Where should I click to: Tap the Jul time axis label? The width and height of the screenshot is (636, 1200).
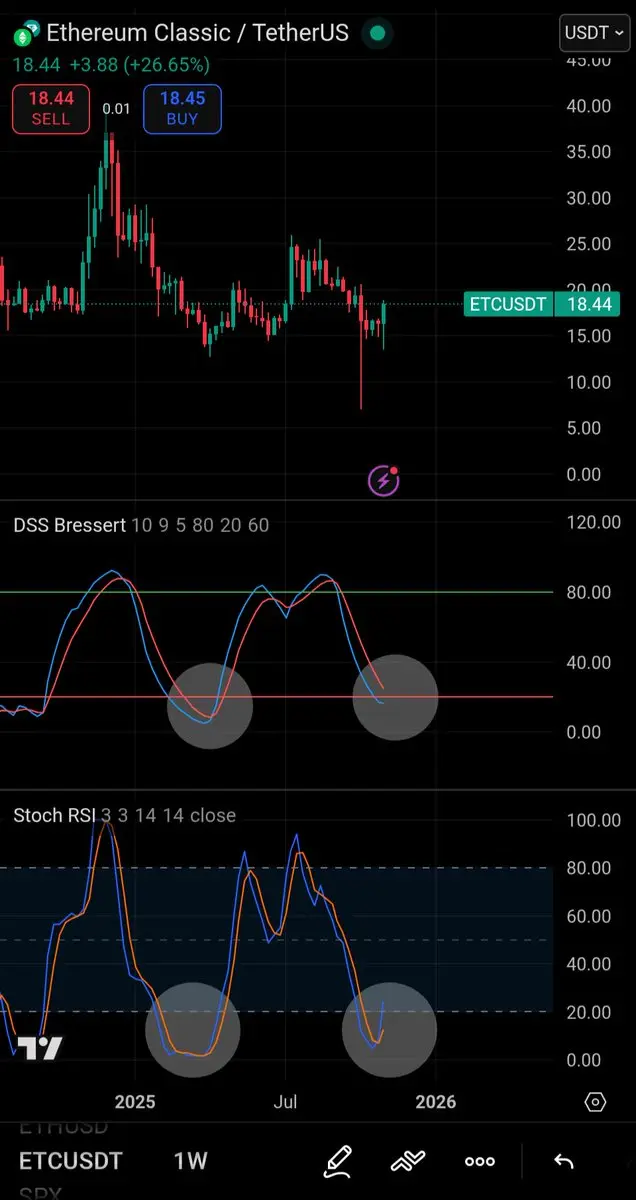287,1102
